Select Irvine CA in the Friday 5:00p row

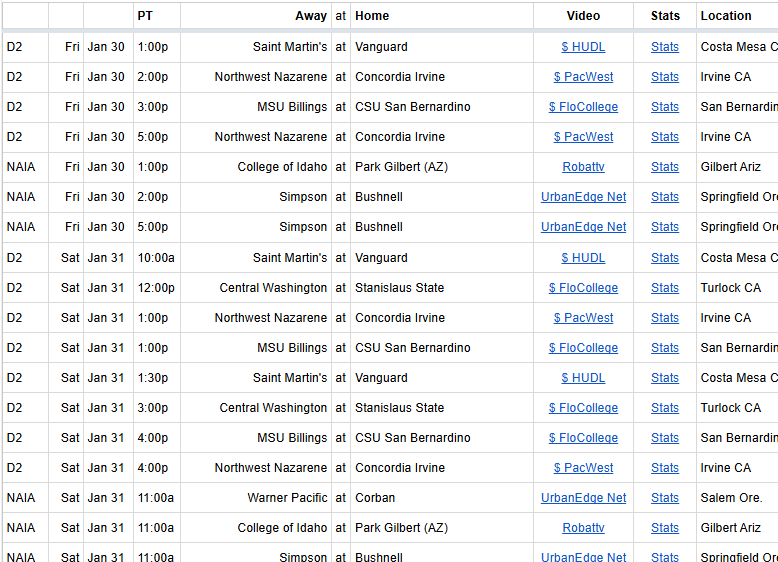[x=737, y=137]
